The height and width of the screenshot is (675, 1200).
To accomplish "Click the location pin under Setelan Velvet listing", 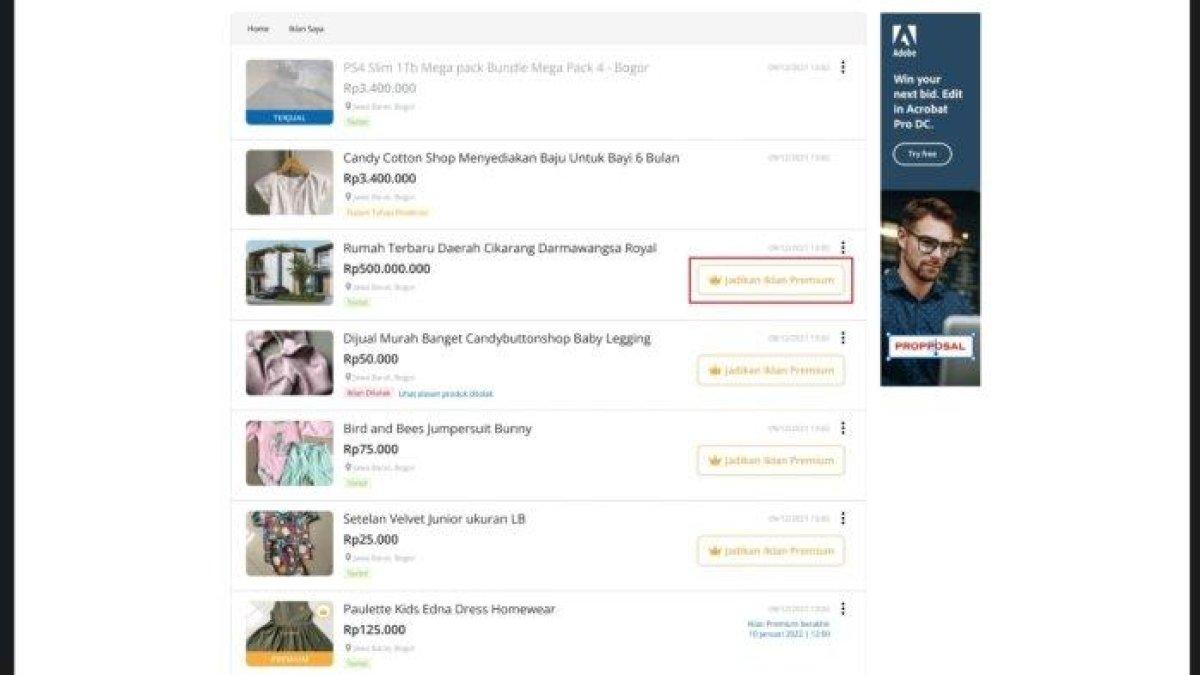I will [x=349, y=558].
